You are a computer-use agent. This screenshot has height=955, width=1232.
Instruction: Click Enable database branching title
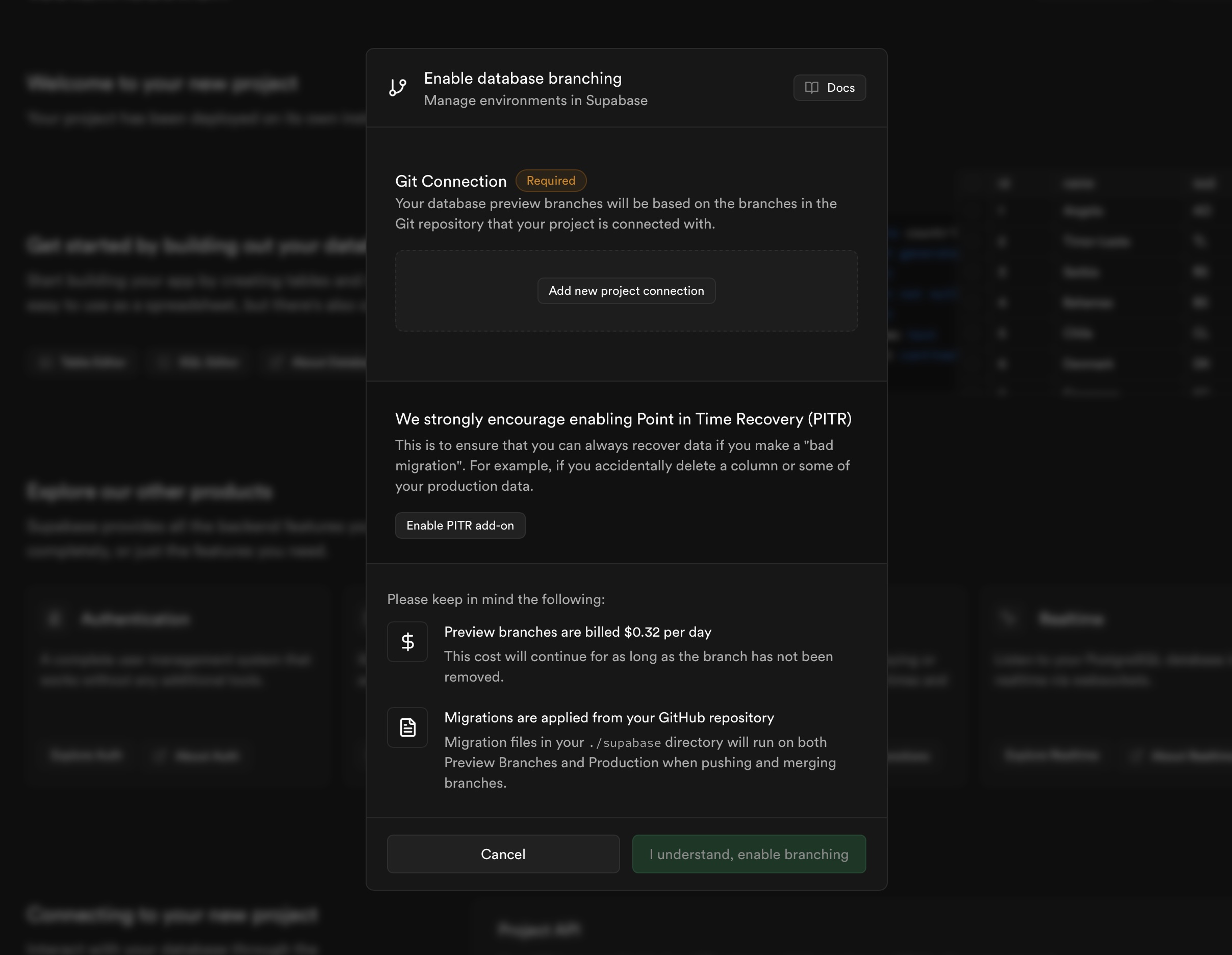[522, 79]
